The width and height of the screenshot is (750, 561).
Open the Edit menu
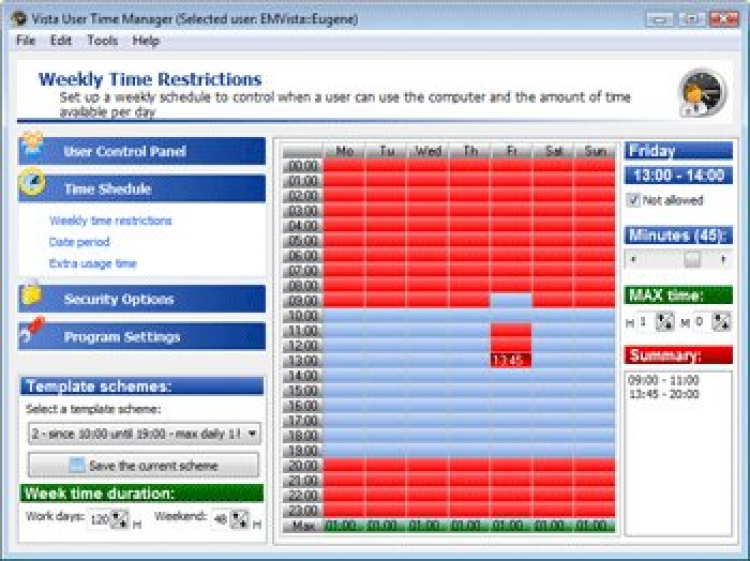pyautogui.click(x=61, y=41)
